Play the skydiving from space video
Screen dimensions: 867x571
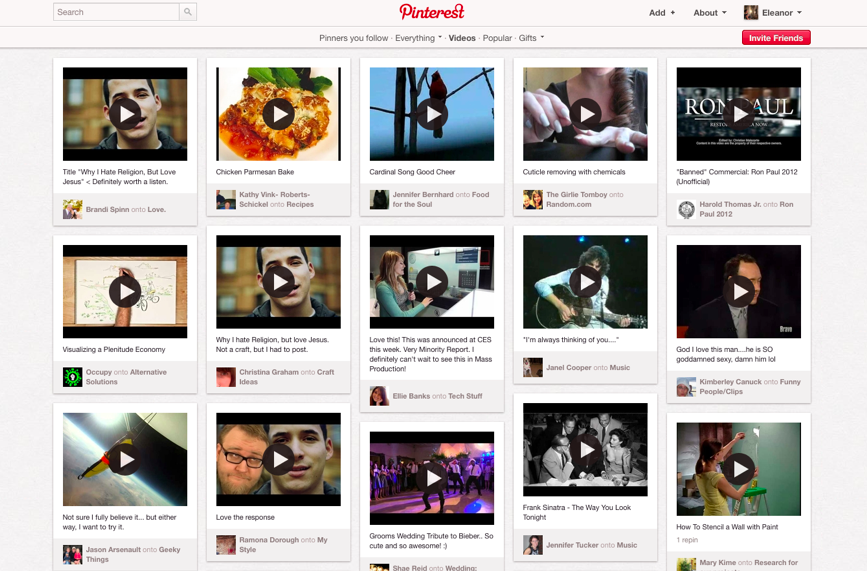coord(125,459)
